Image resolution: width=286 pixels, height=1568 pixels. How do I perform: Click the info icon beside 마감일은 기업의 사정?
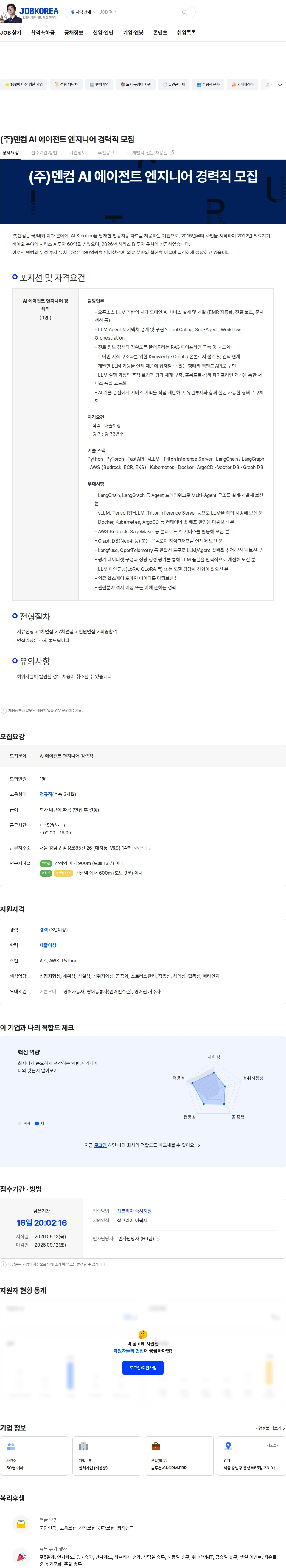4,1264
